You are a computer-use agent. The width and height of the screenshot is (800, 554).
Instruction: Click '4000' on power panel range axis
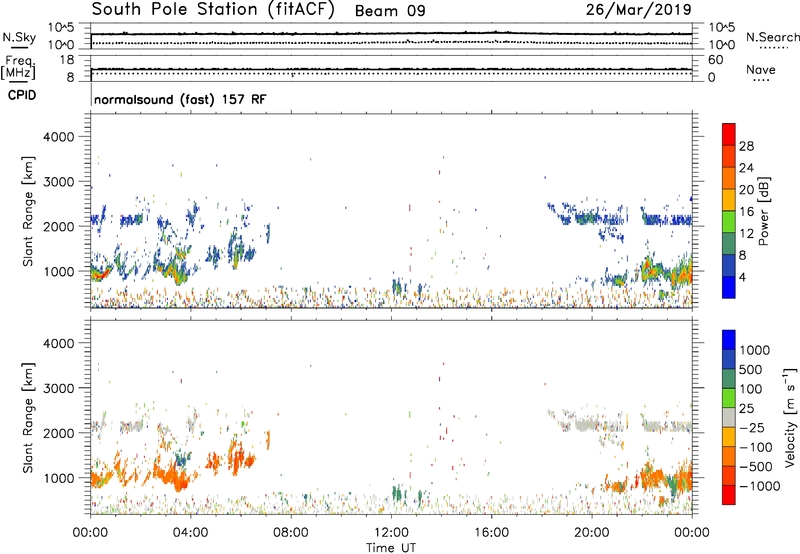[x=59, y=137]
